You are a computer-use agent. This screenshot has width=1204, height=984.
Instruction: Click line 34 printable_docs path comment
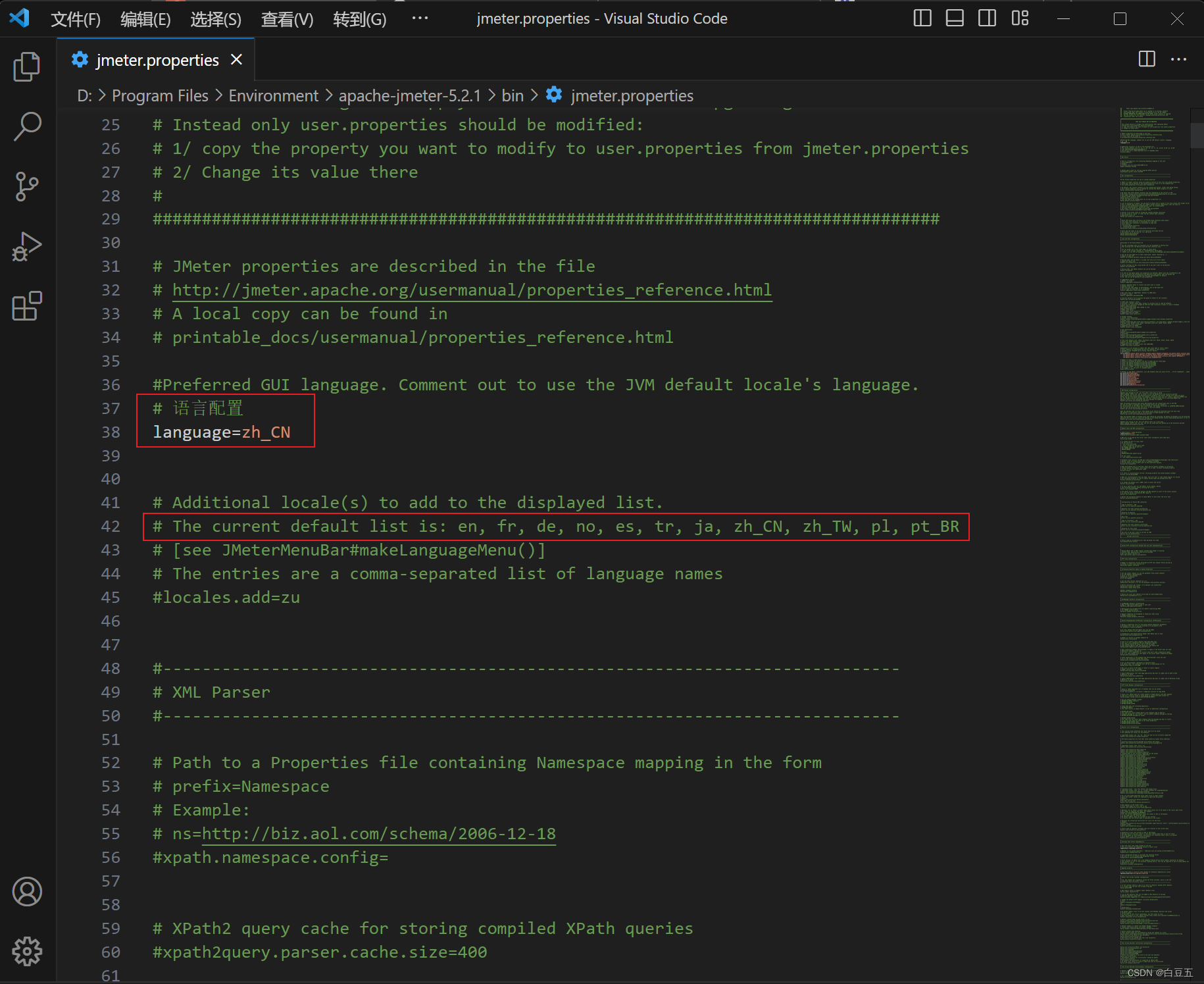coord(413,338)
